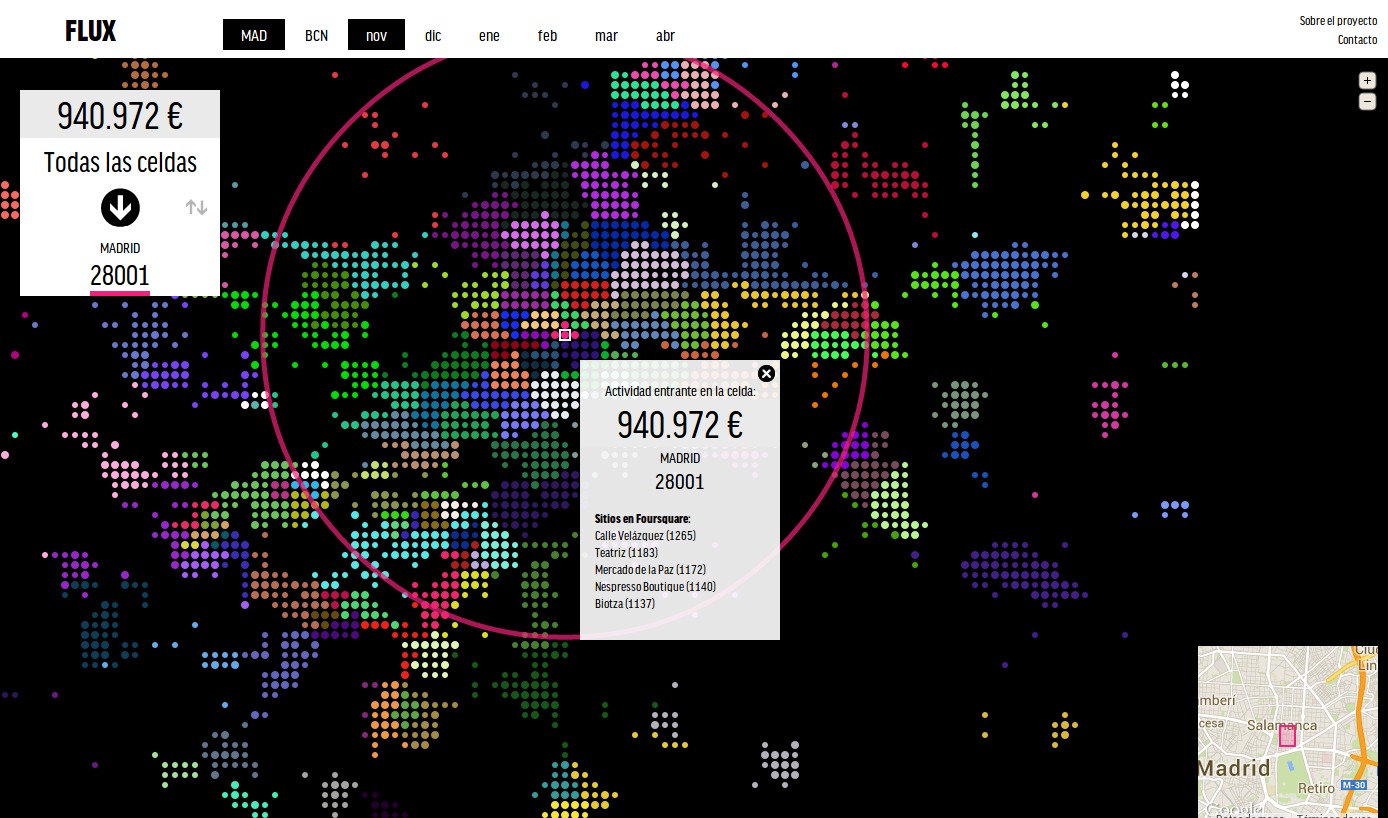Open the feb month tab
Viewport: 1388px width, 818px height.
547,35
